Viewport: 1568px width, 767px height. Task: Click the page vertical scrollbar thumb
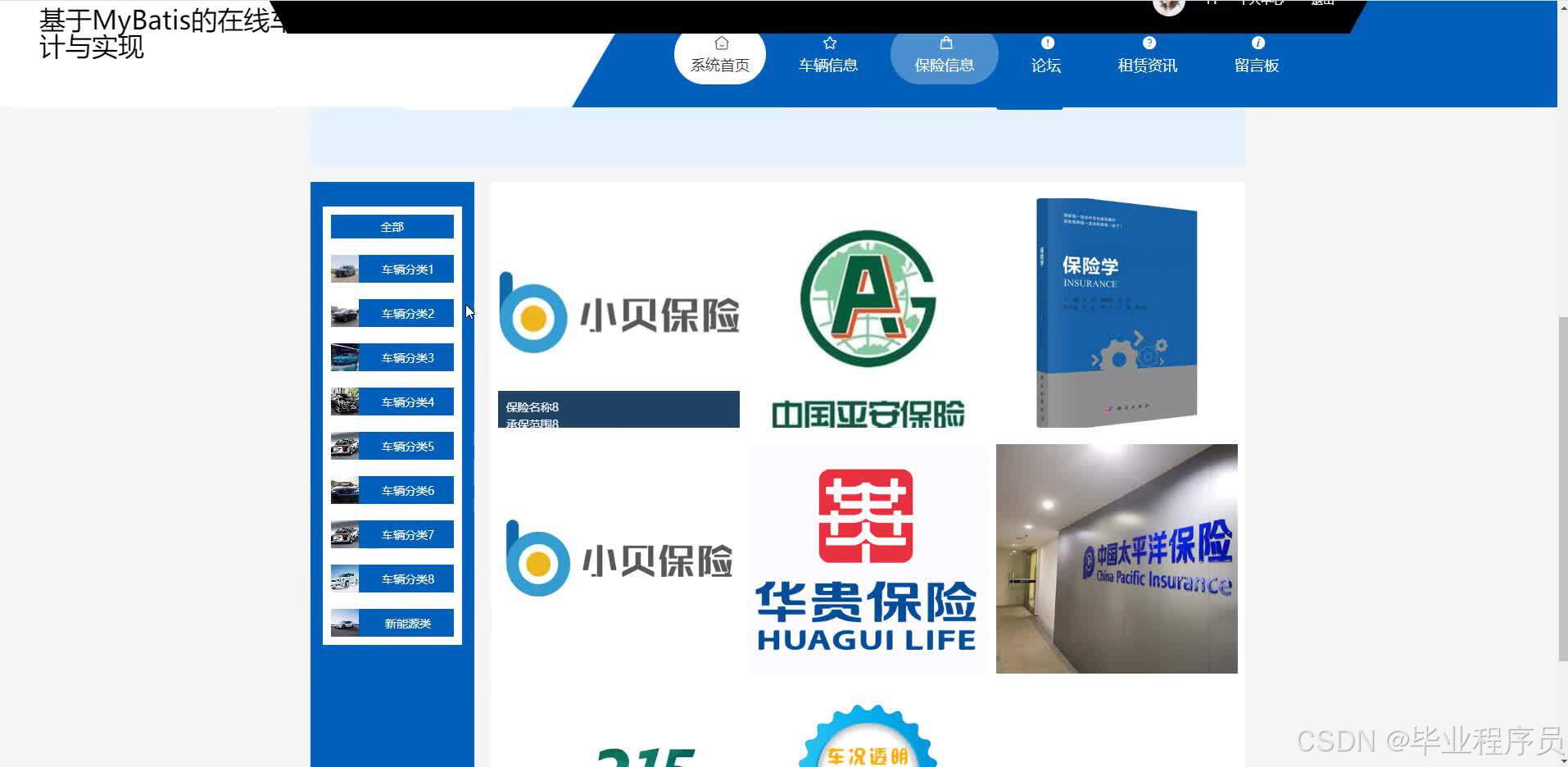(x=1562, y=489)
